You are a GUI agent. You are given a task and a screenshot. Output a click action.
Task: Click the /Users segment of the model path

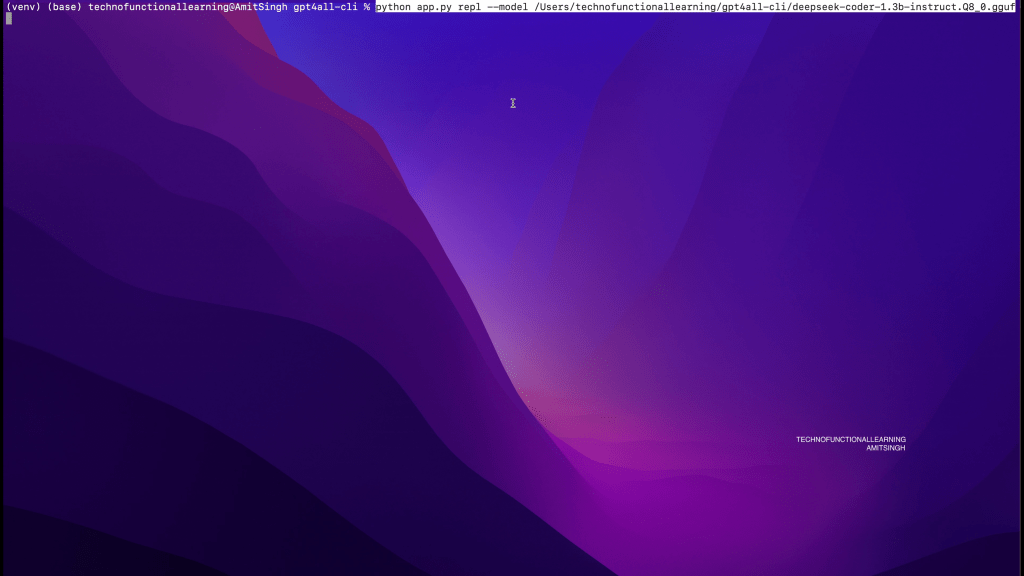[x=553, y=7]
